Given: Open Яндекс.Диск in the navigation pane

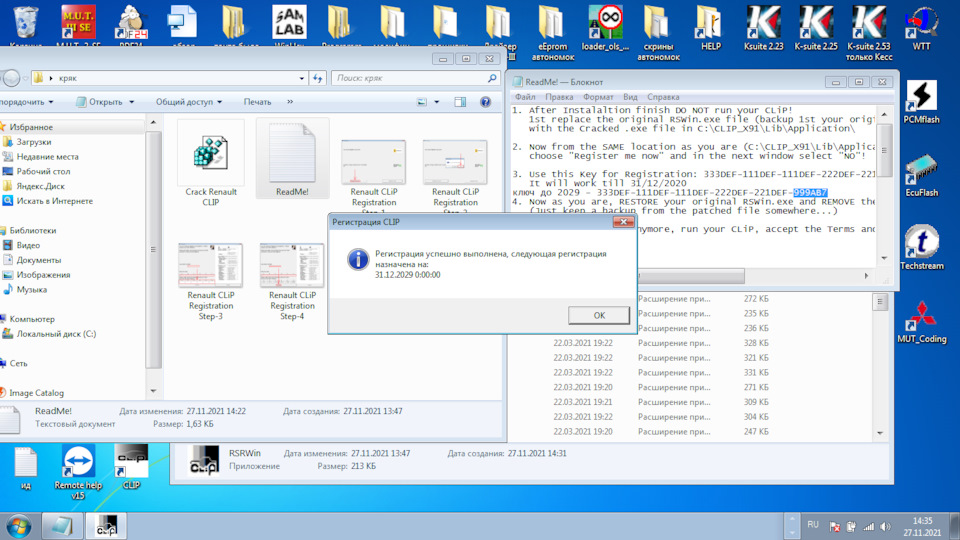Looking at the screenshot, I should pyautogui.click(x=40, y=186).
